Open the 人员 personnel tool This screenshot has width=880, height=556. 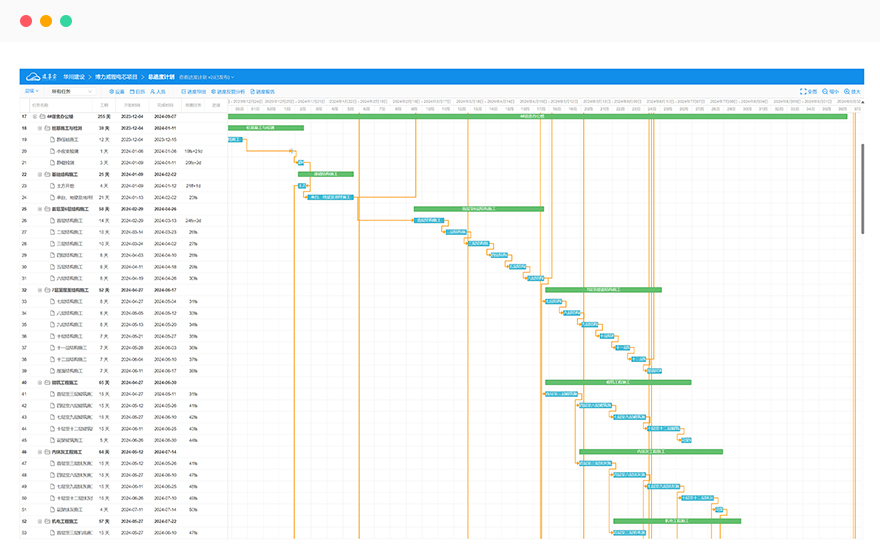[160, 91]
